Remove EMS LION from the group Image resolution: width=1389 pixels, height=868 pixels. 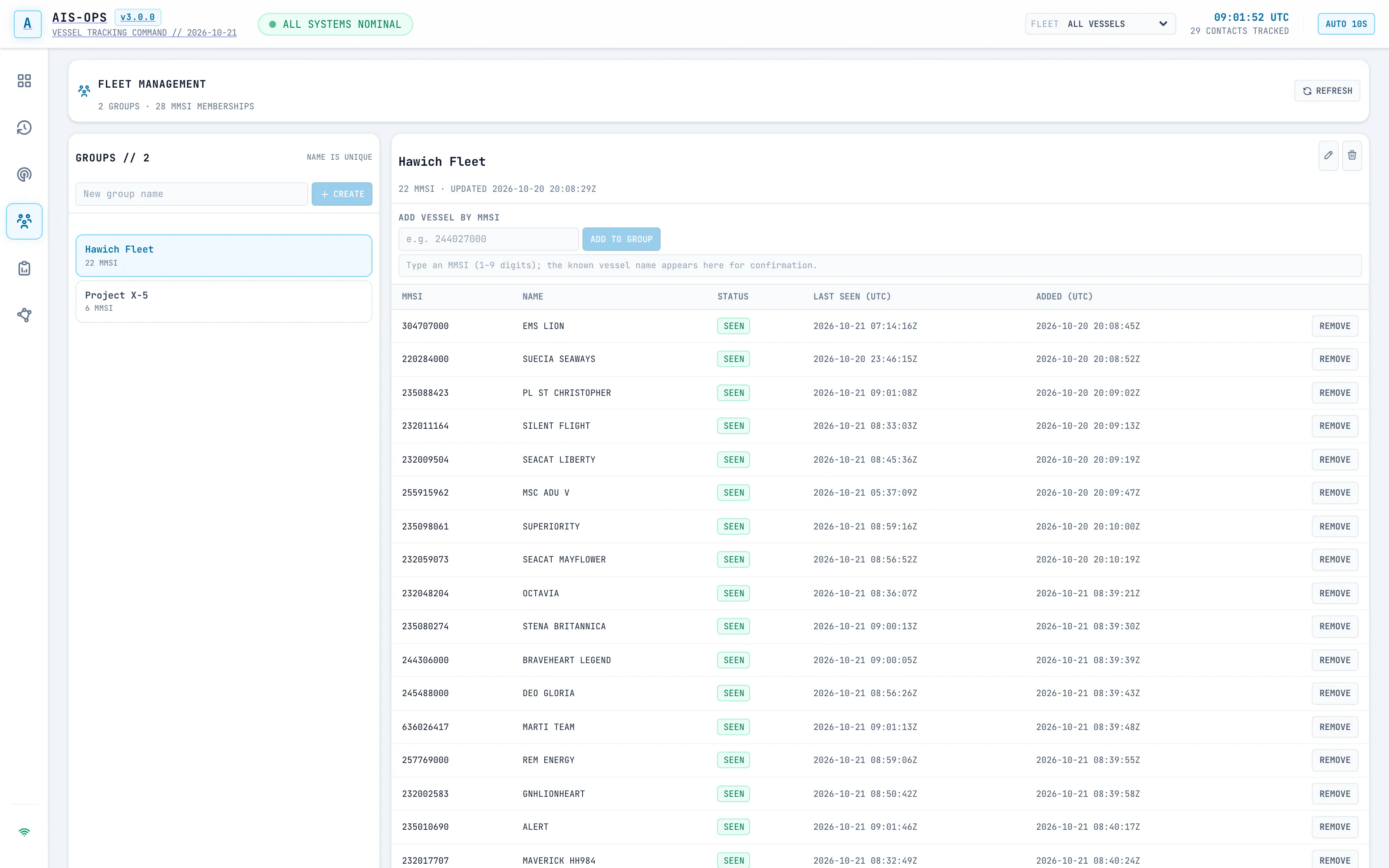pos(1335,326)
